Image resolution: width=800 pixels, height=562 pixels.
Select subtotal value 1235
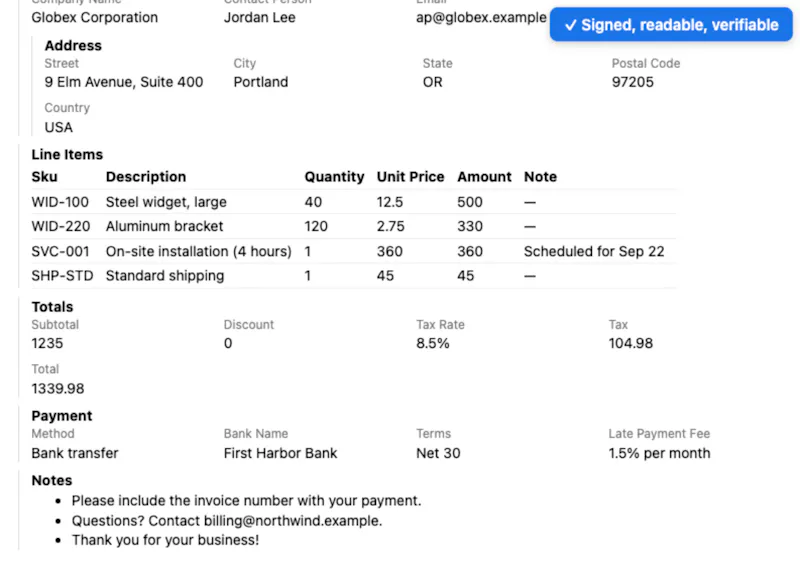pyautogui.click(x=47, y=343)
